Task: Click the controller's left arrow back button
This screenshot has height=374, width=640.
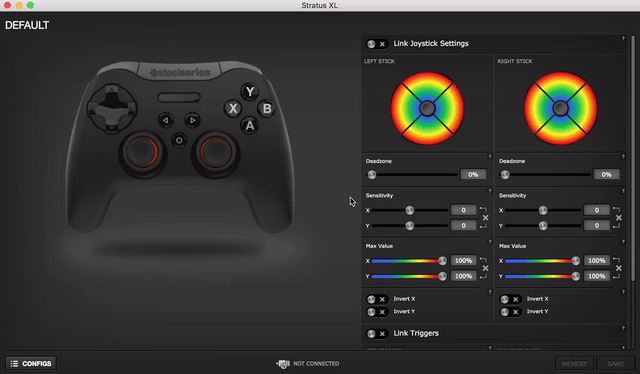Action: [165, 120]
